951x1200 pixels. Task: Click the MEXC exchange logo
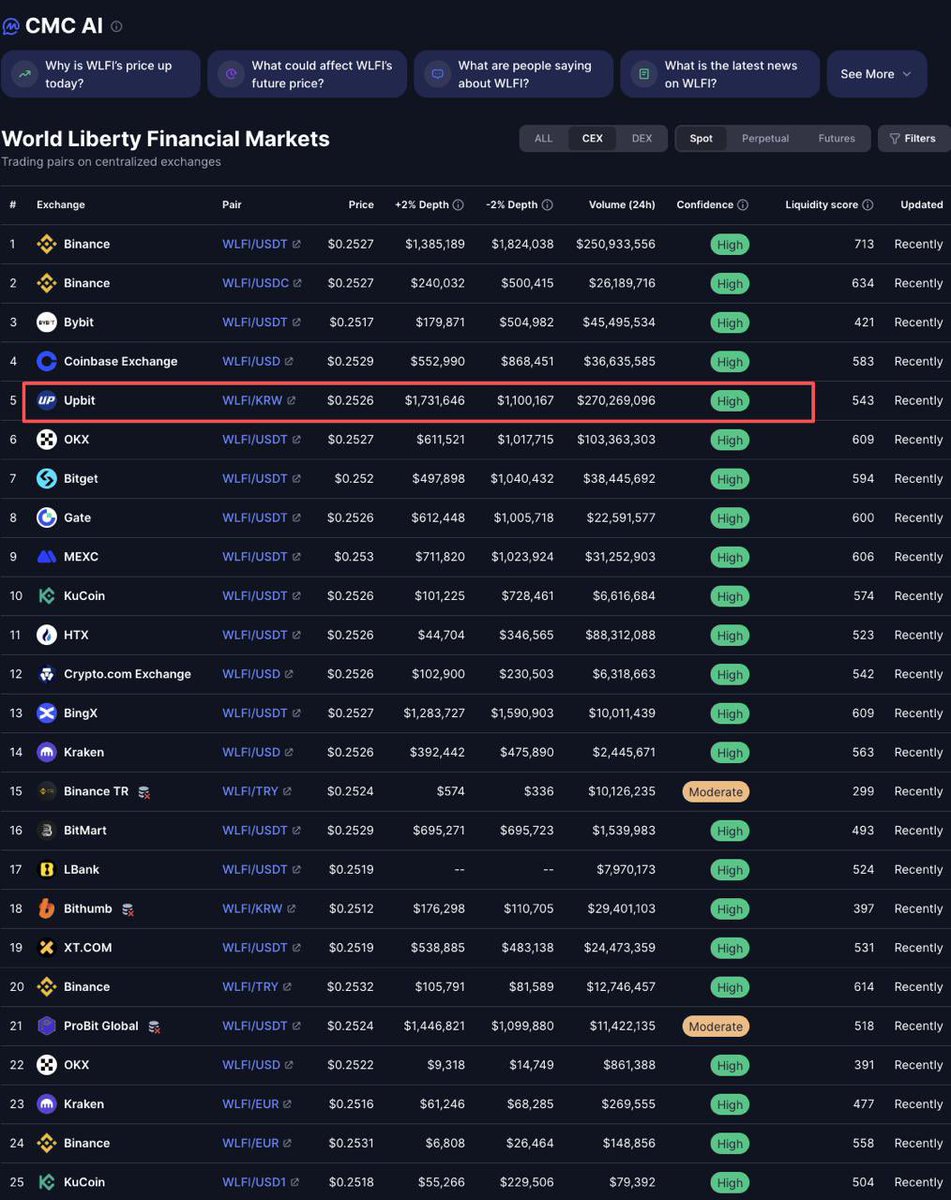(x=47, y=556)
